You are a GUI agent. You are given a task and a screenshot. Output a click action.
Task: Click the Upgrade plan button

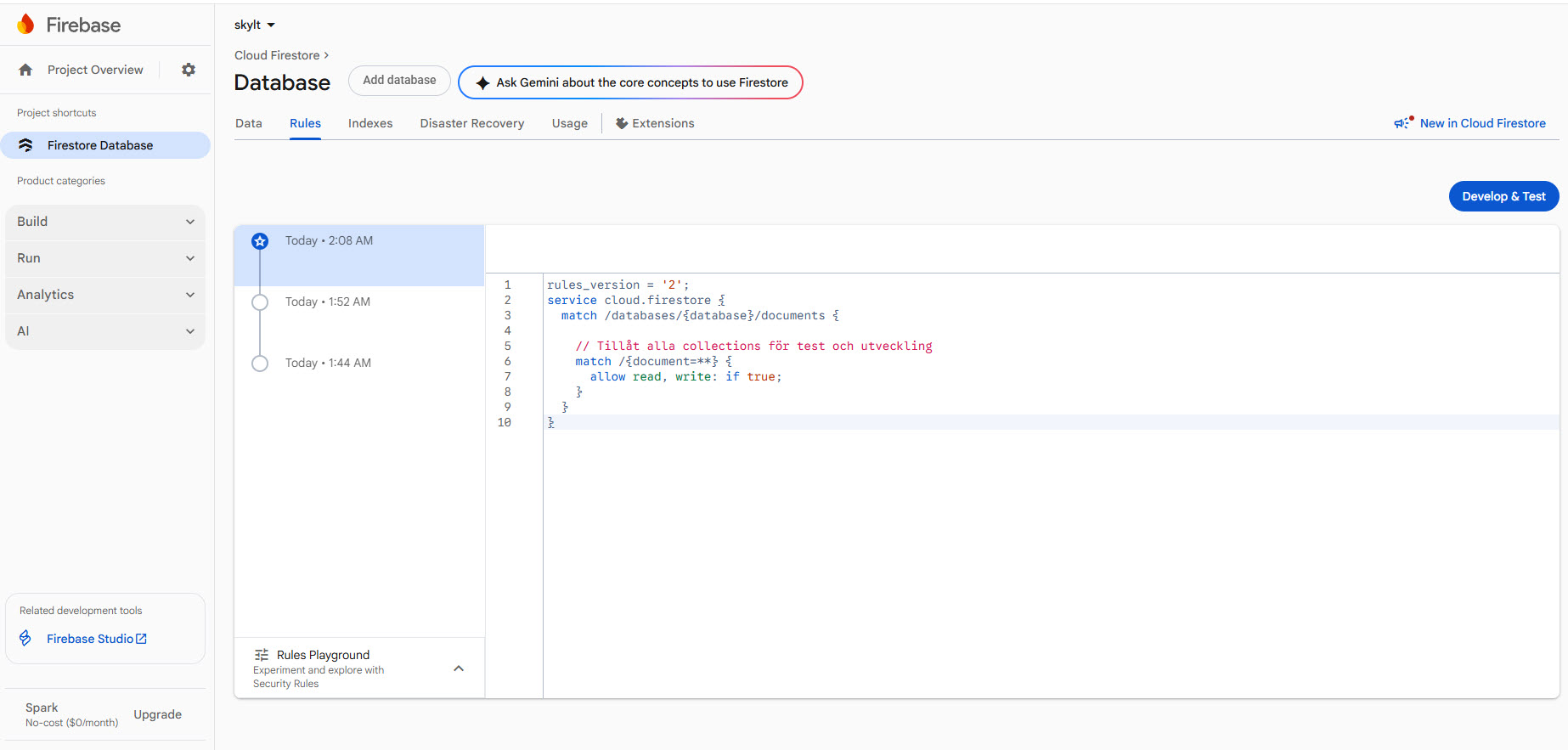pos(157,714)
